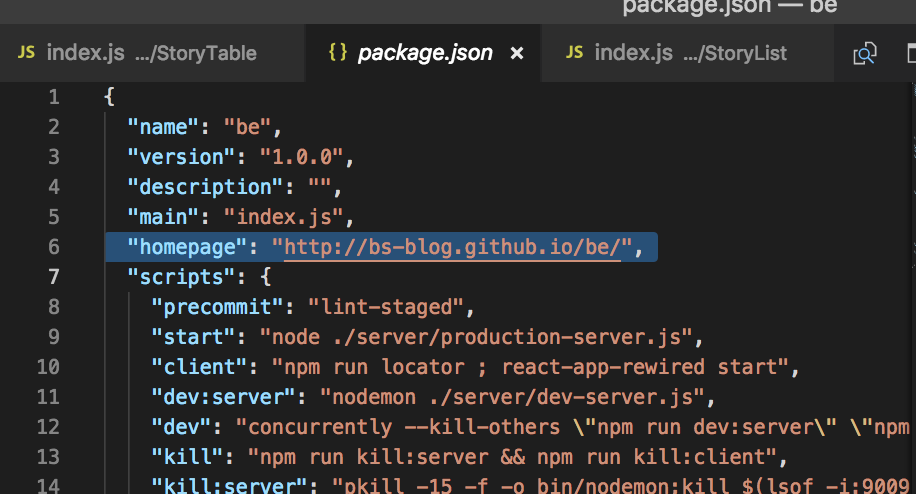Viewport: 916px width, 494px height.
Task: Select the package.json tab label
Action: tap(425, 53)
